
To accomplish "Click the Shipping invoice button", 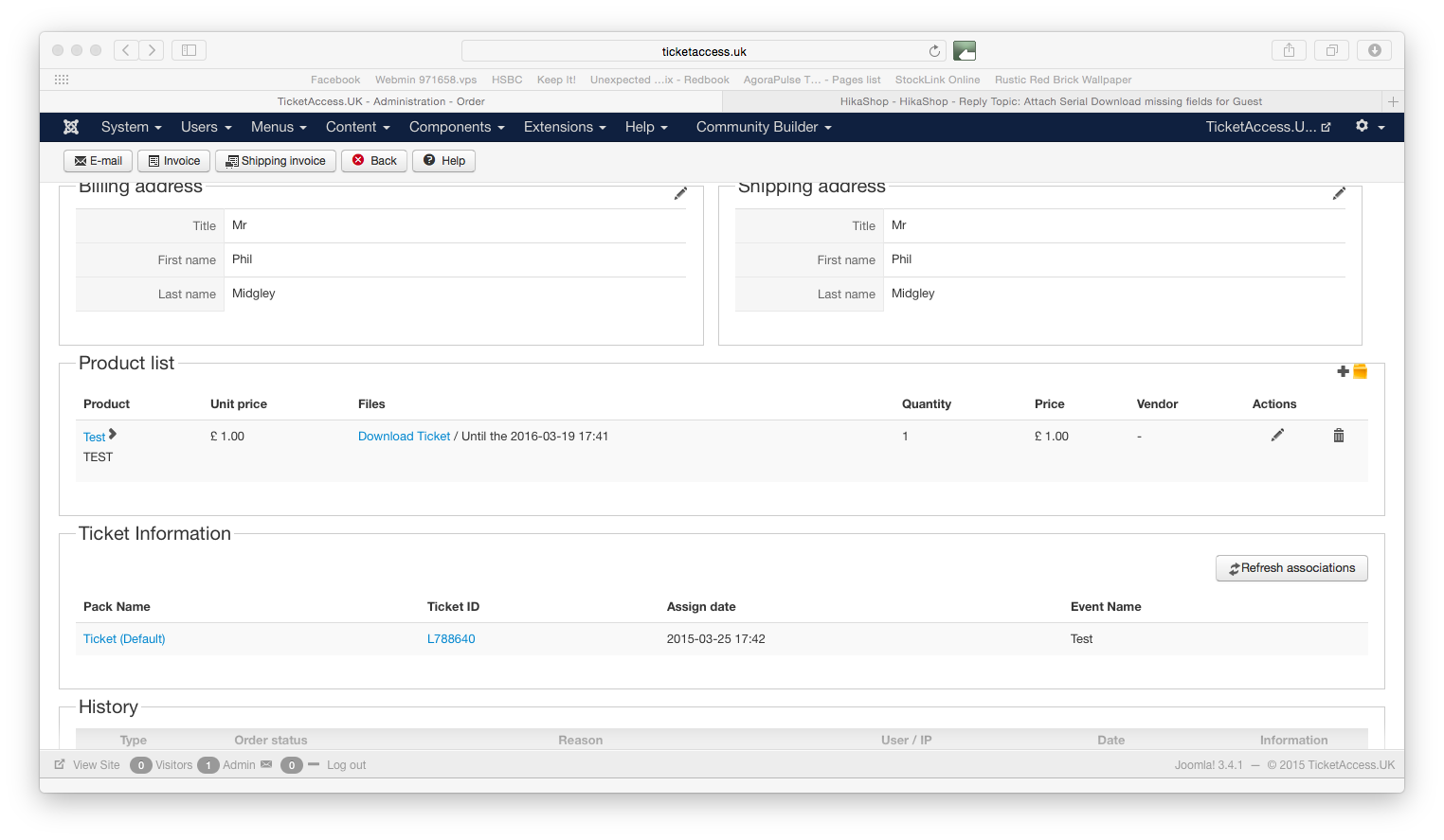I will coord(276,161).
